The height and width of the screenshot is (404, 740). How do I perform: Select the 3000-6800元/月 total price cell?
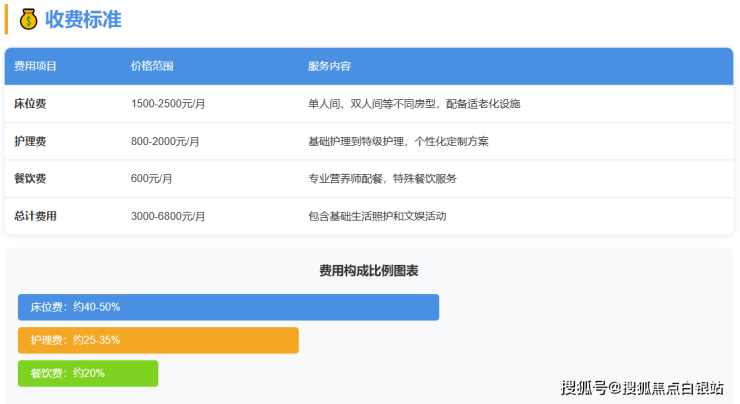[168, 216]
